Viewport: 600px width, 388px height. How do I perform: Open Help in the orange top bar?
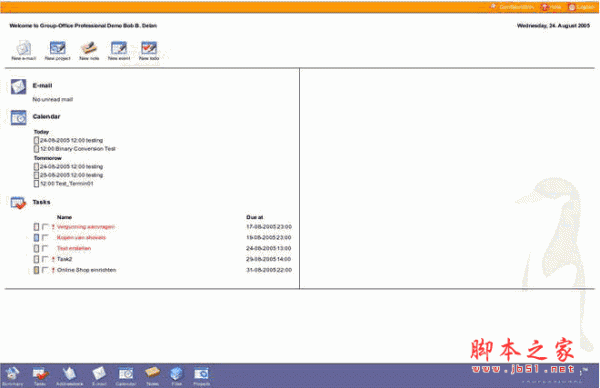coord(551,7)
